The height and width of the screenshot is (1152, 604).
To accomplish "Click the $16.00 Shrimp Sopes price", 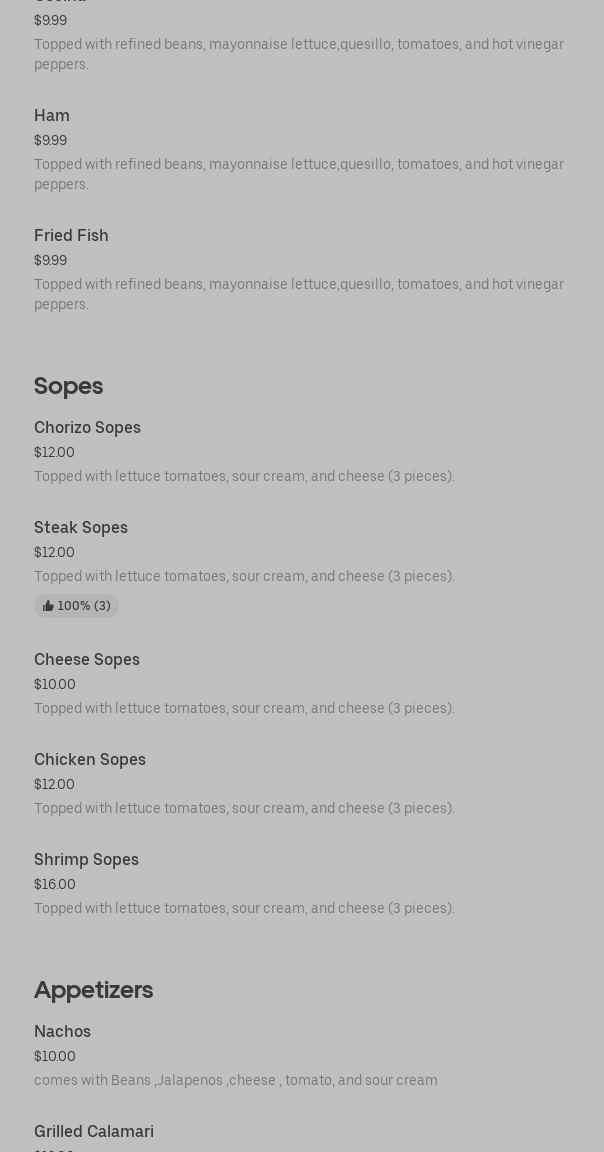I will coord(55,885).
